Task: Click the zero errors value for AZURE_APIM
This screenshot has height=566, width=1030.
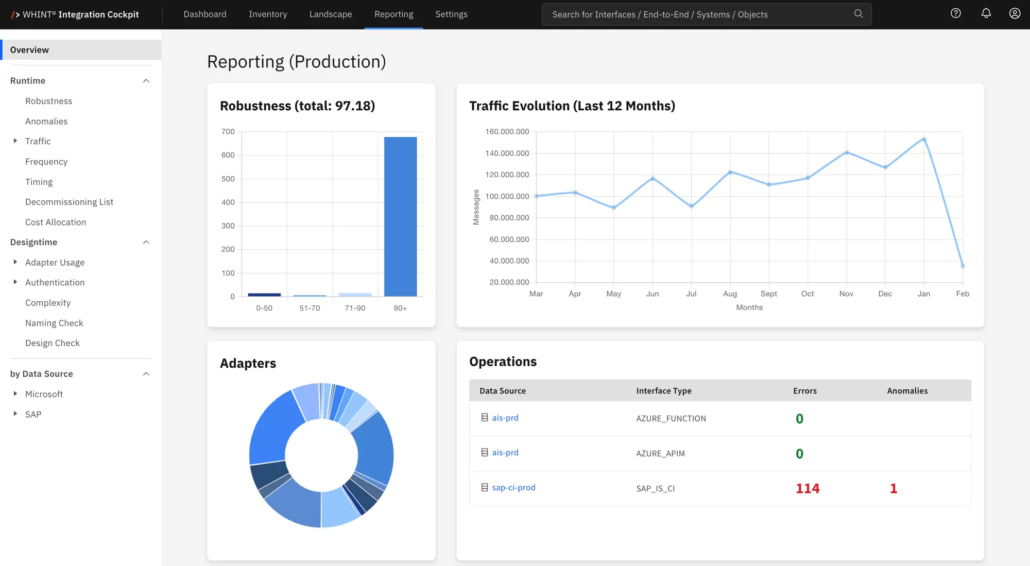Action: click(799, 454)
